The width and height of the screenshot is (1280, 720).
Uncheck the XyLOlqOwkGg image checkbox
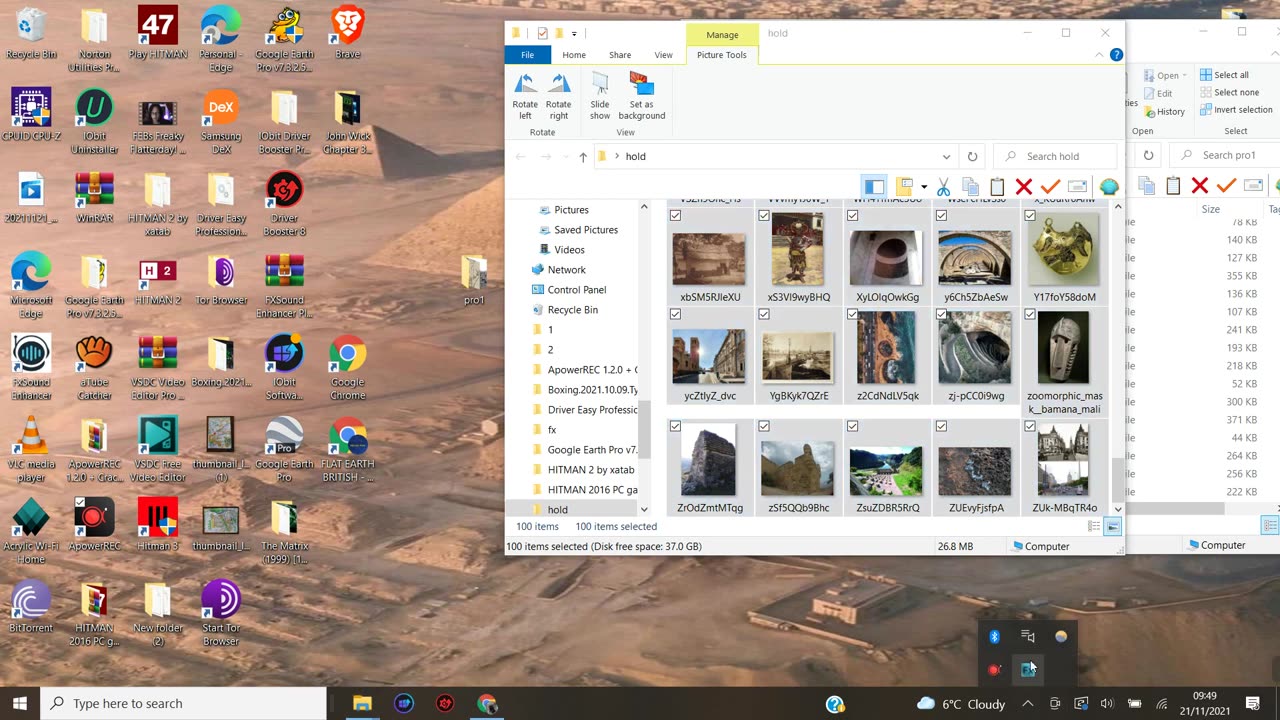852,215
